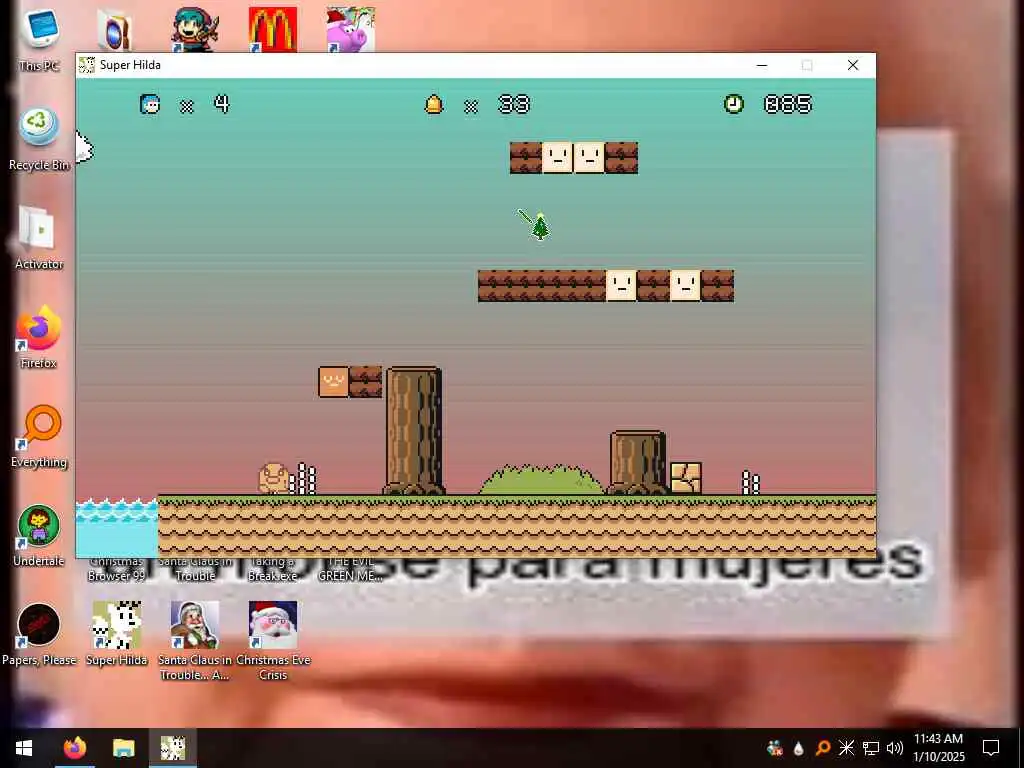Click the short tree stump in the game
The width and height of the screenshot is (1024, 768).
point(638,462)
